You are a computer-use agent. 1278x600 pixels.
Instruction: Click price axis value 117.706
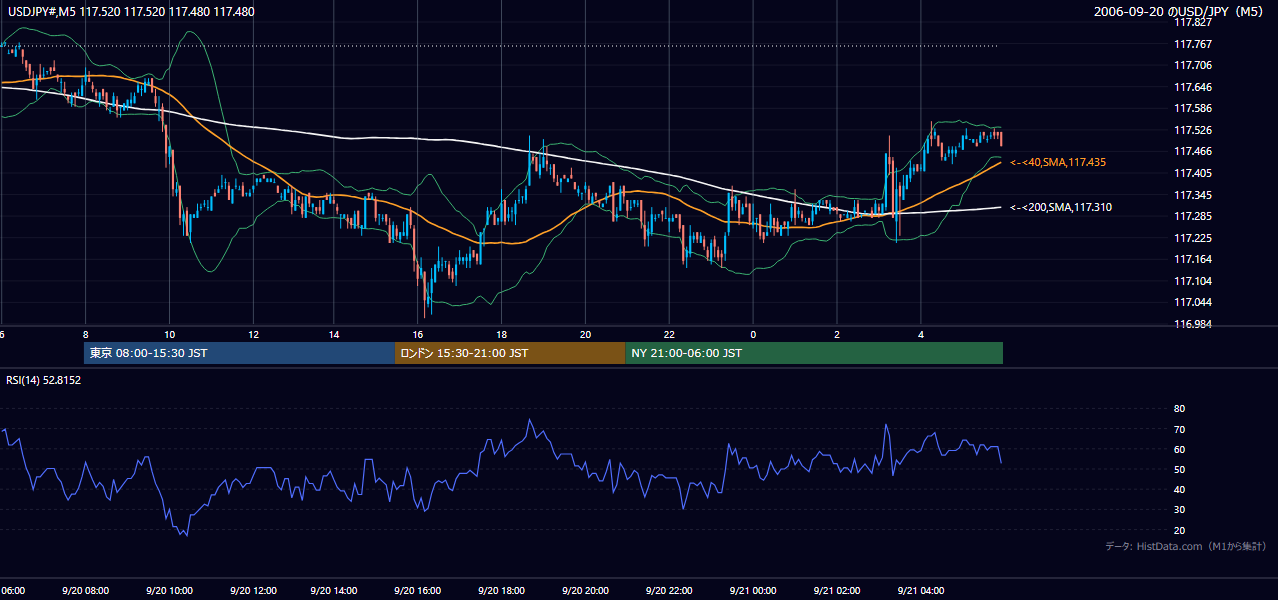tap(1192, 66)
